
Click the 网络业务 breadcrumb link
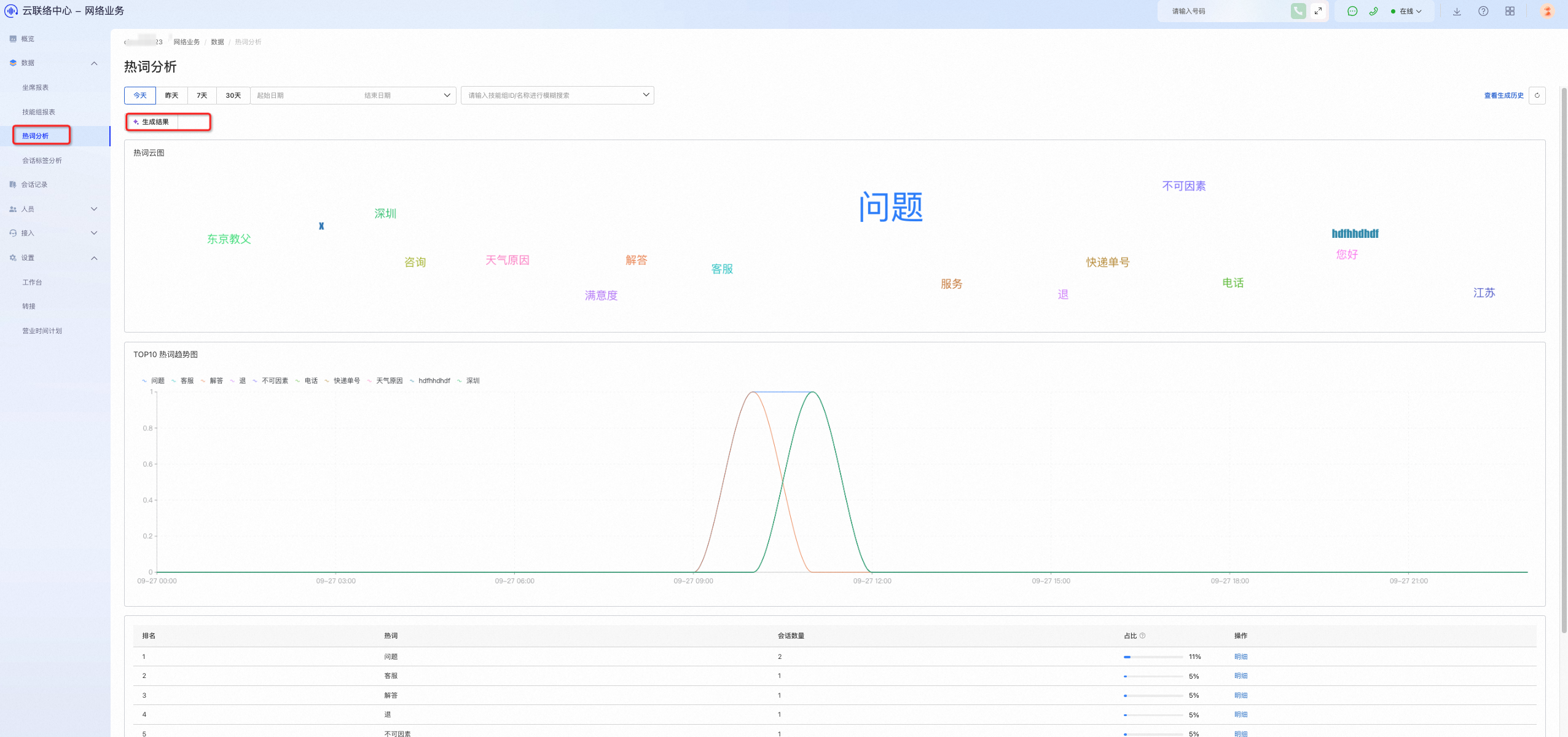tap(187, 42)
